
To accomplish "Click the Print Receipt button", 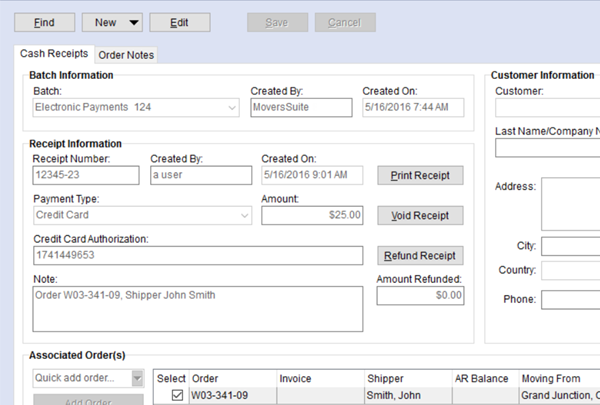I will click(420, 175).
